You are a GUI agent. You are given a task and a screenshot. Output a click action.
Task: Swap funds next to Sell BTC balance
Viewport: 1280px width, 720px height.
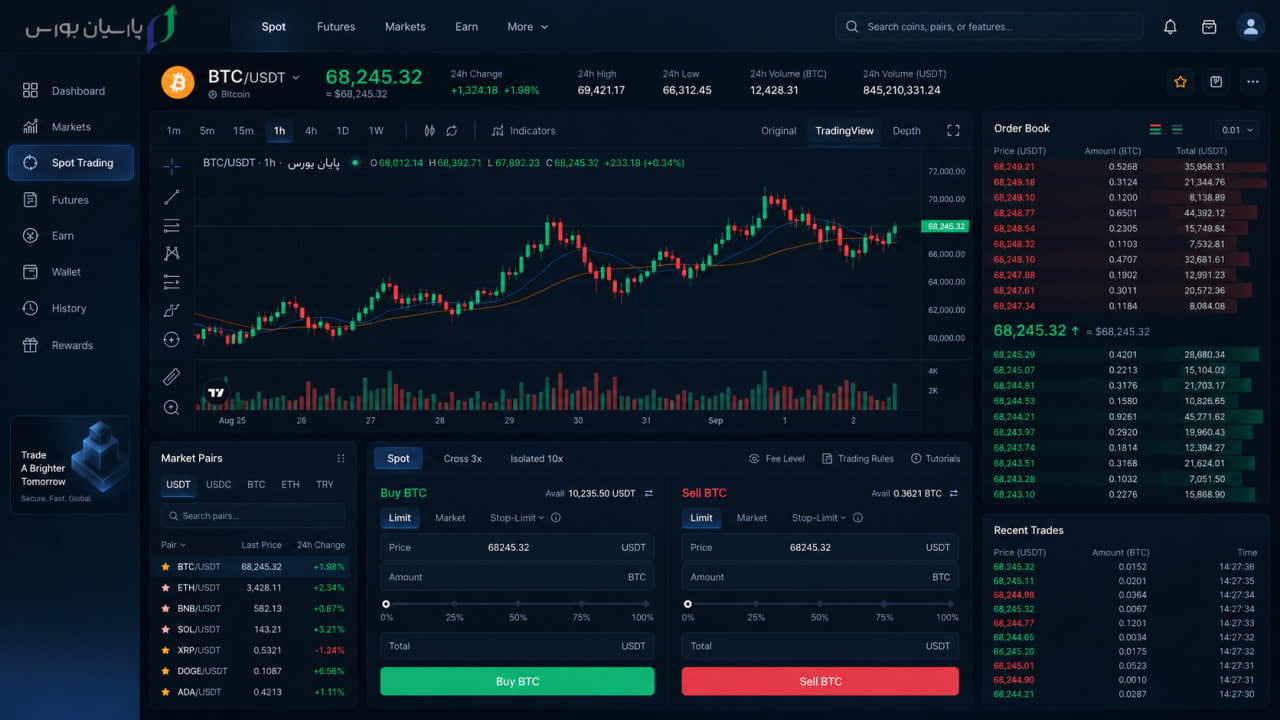[953, 493]
